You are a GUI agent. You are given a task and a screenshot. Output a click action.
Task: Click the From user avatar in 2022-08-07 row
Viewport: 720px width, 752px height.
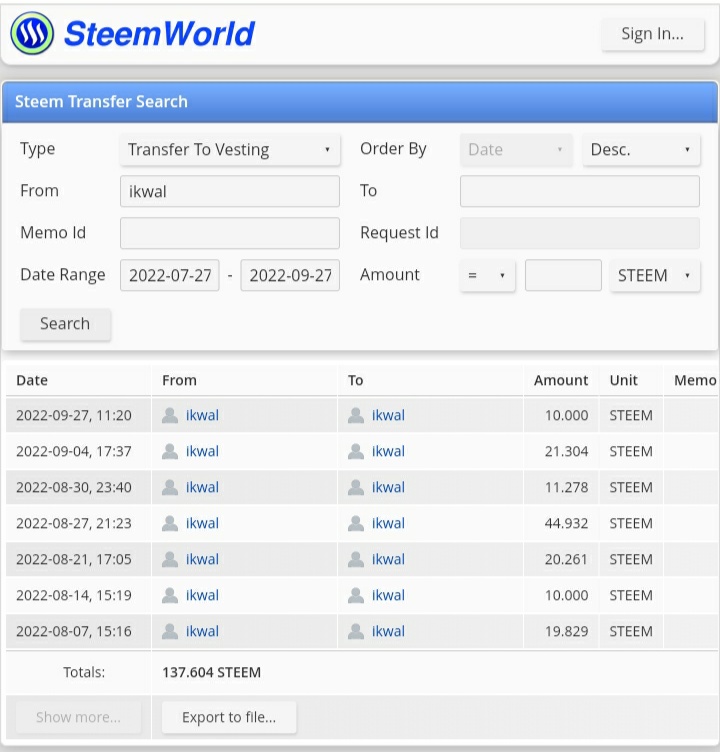pyautogui.click(x=170, y=631)
